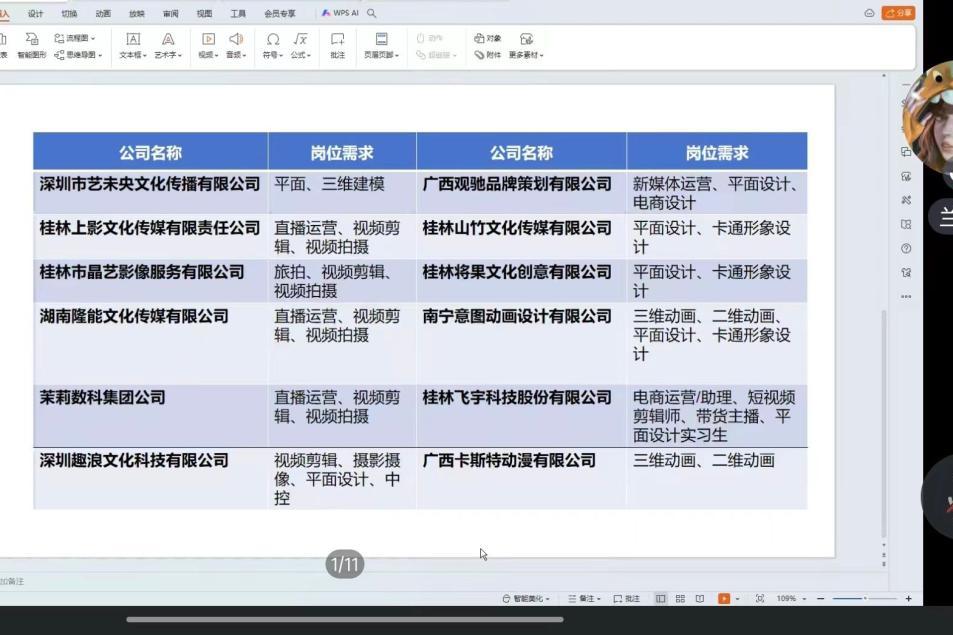Open the 109% zoom level dropdown
The height and width of the screenshot is (635, 953).
788,598
